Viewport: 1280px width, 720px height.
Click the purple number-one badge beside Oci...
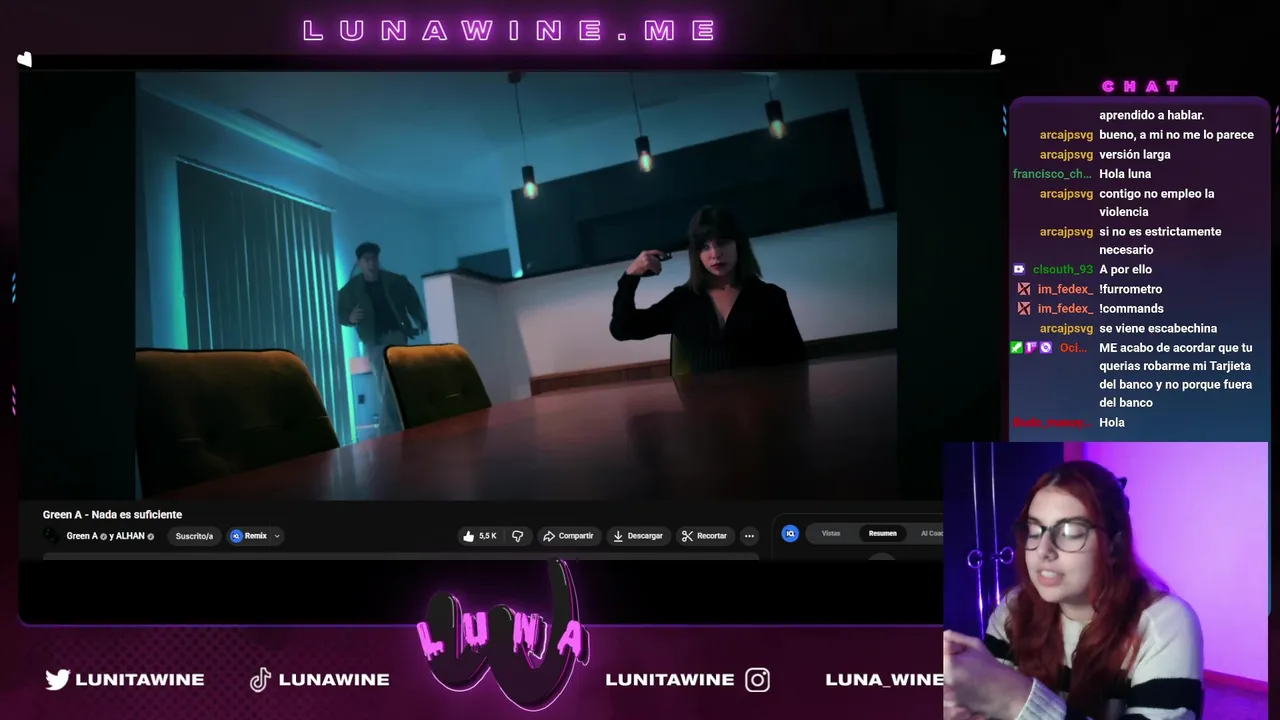[x=1031, y=348]
